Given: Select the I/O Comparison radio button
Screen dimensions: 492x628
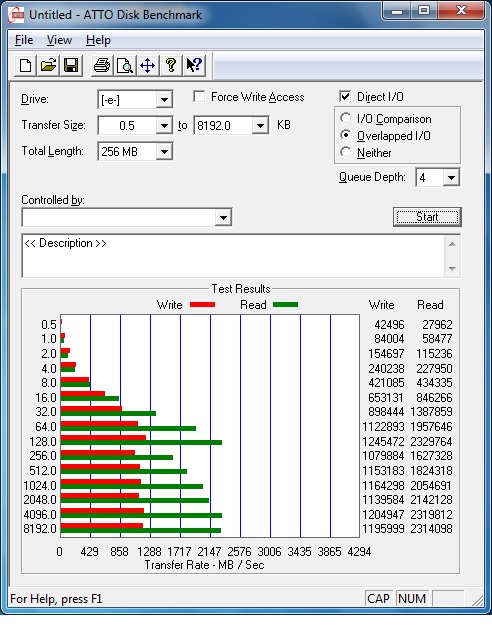Looking at the screenshot, I should point(345,118).
